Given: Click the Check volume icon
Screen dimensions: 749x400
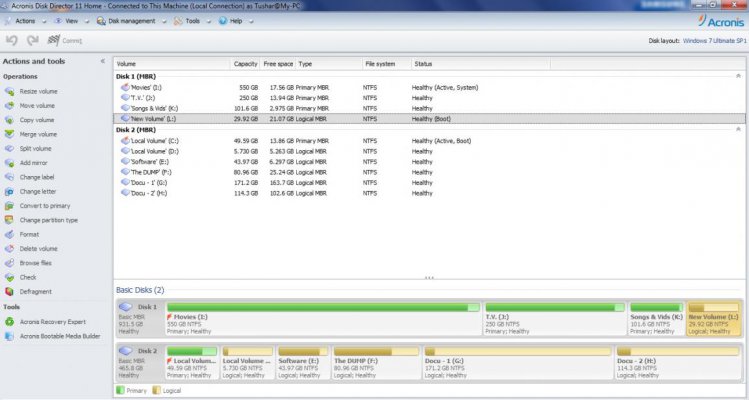Looking at the screenshot, I should pos(9,277).
